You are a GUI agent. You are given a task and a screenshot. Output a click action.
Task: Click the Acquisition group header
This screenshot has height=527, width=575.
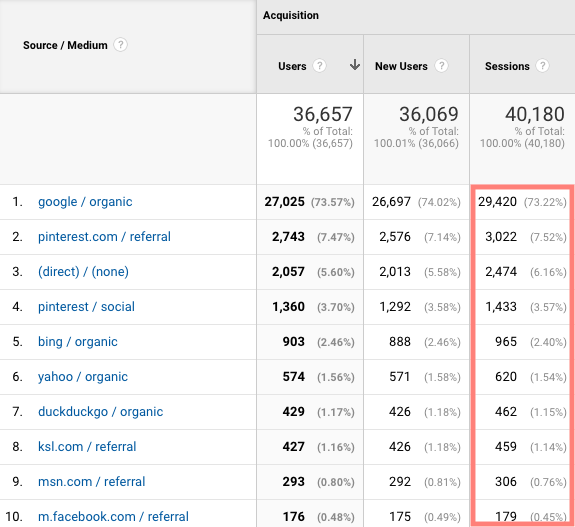coord(291,15)
